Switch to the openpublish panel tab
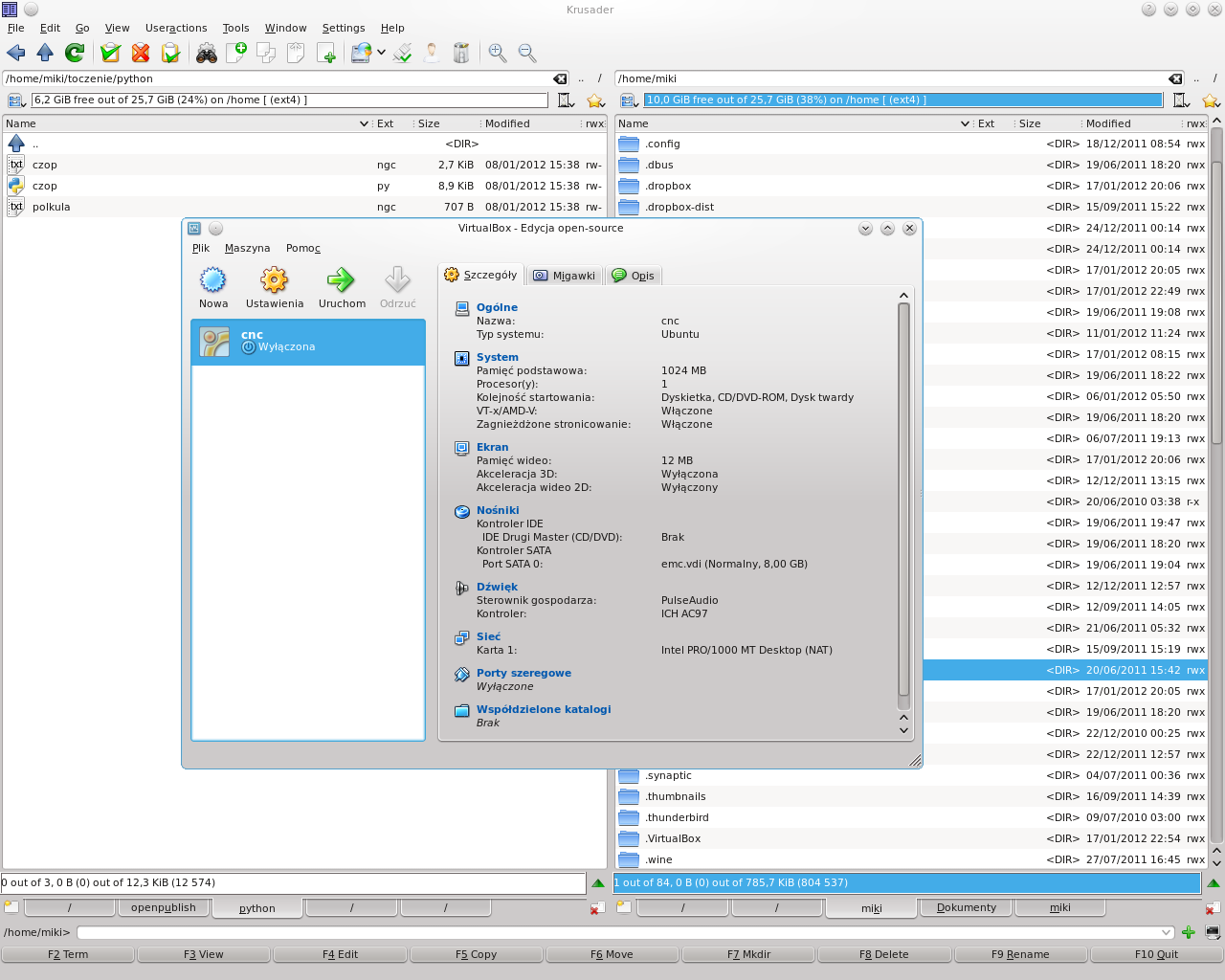This screenshot has width=1225, height=980. pos(163,907)
